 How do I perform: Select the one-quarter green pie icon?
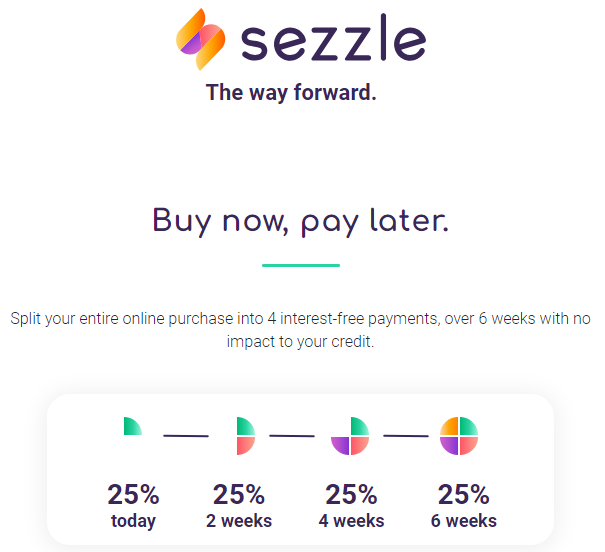tap(133, 426)
